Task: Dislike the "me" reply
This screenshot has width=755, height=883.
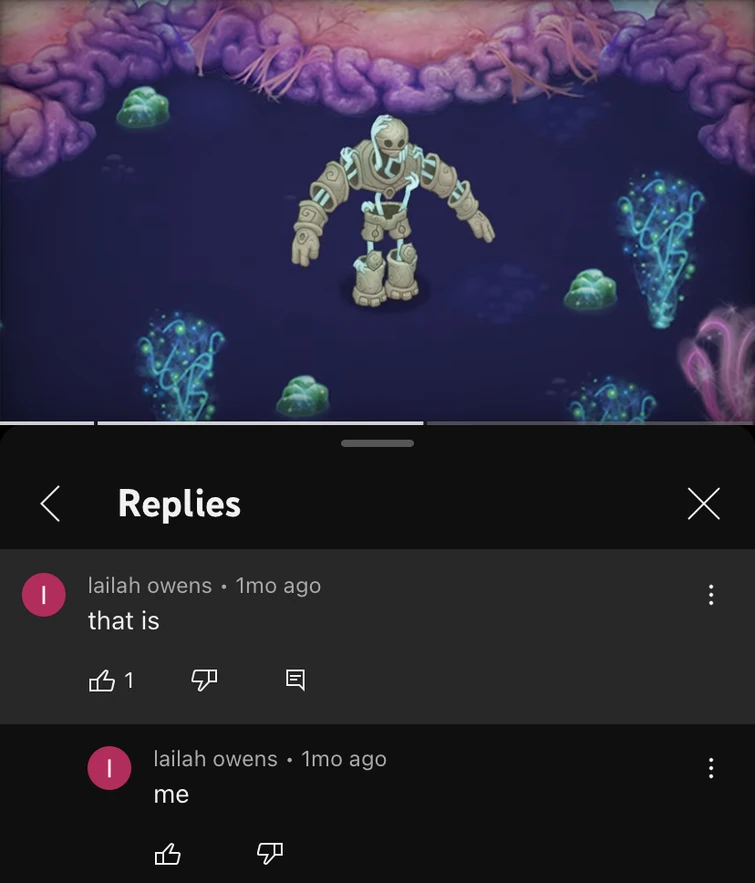Action: (270, 854)
